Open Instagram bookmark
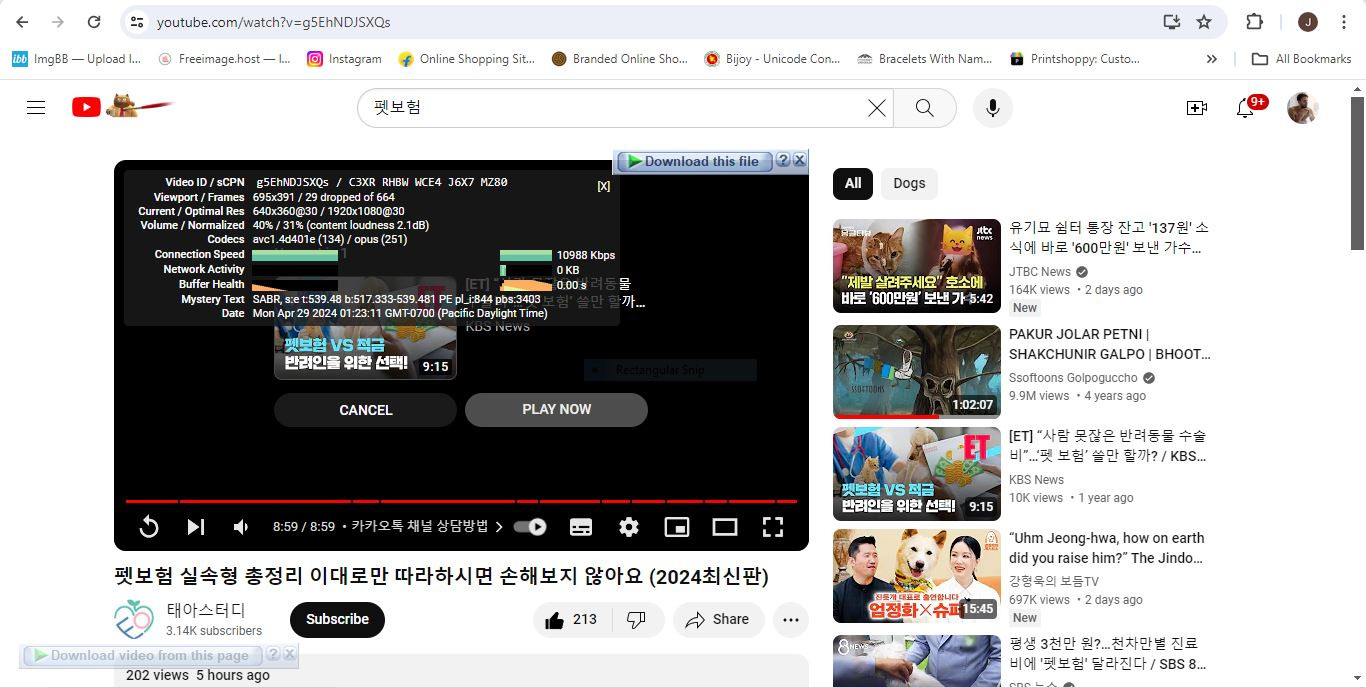The image size is (1366, 688). coord(345,59)
